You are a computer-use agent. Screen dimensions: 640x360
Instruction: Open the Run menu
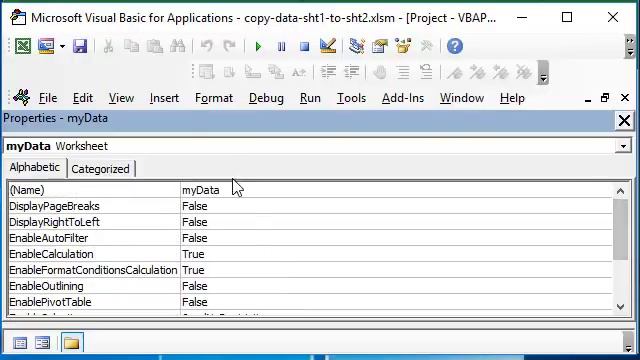pos(310,98)
